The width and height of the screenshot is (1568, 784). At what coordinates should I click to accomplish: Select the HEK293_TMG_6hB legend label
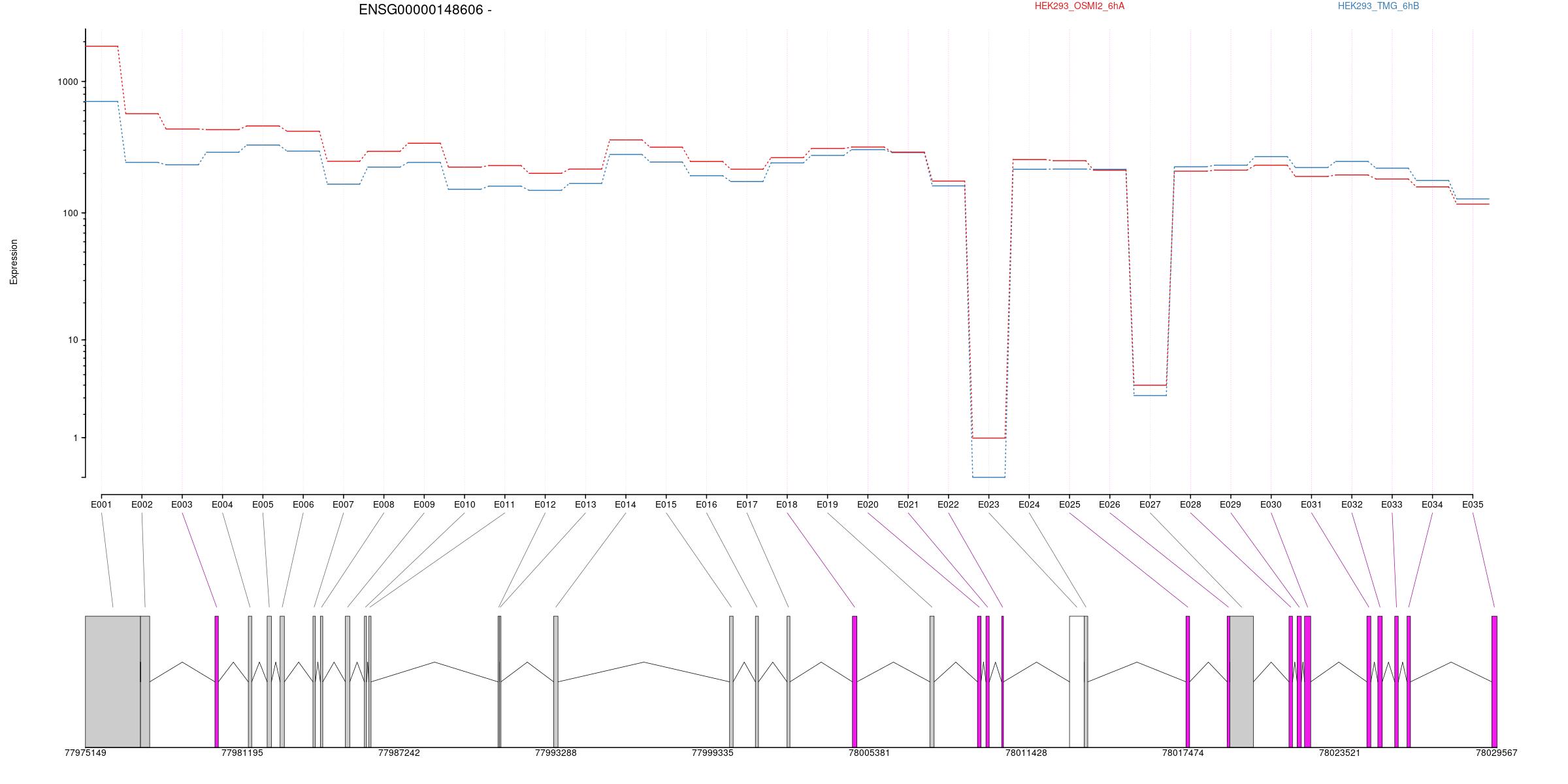(1379, 6)
